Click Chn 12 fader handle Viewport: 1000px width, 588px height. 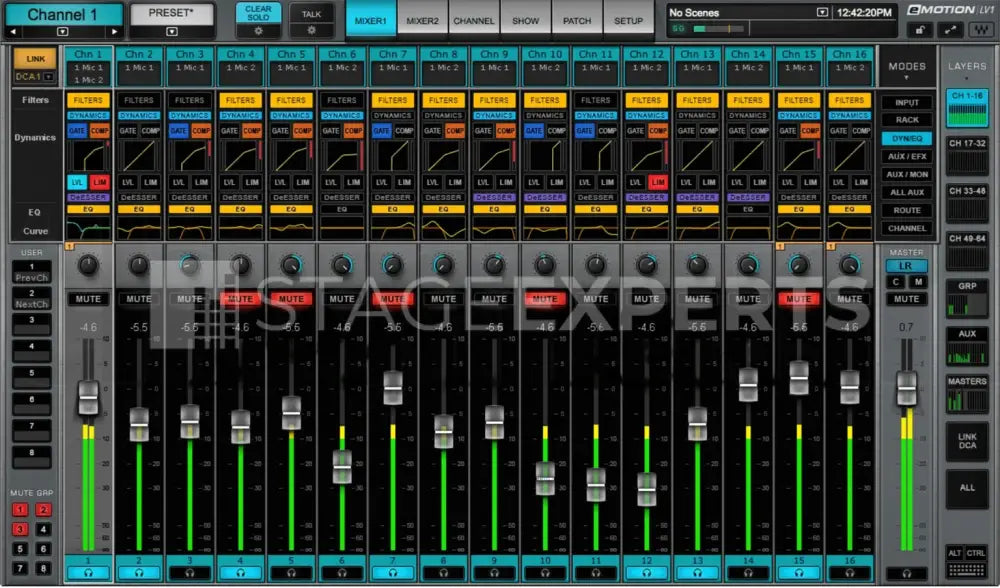point(646,490)
